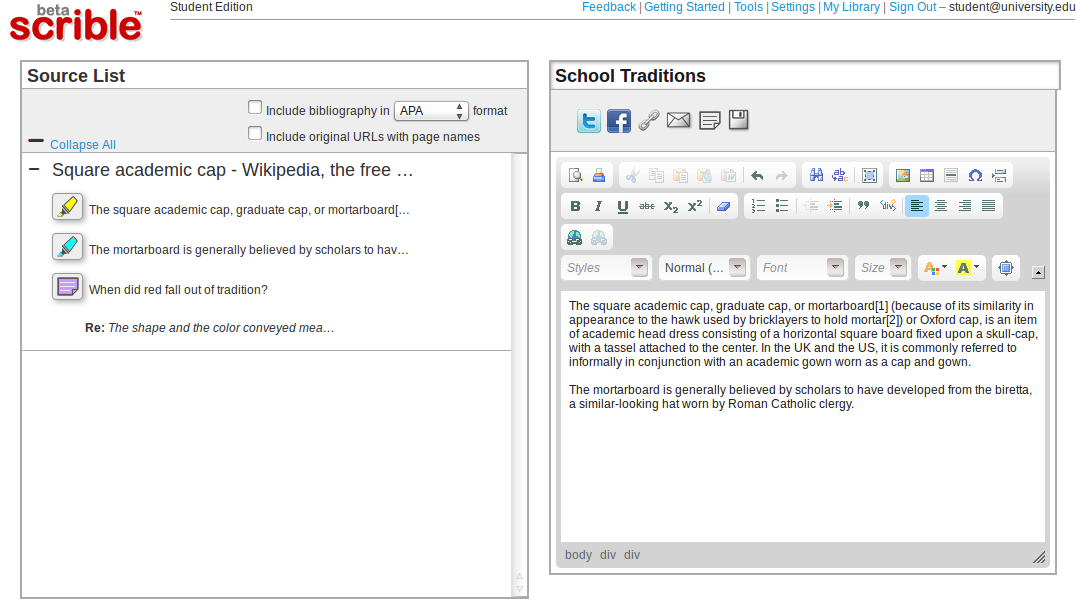Collapse the Square academic cap source entry
Screen dimensions: 1077x605
(x=34, y=169)
